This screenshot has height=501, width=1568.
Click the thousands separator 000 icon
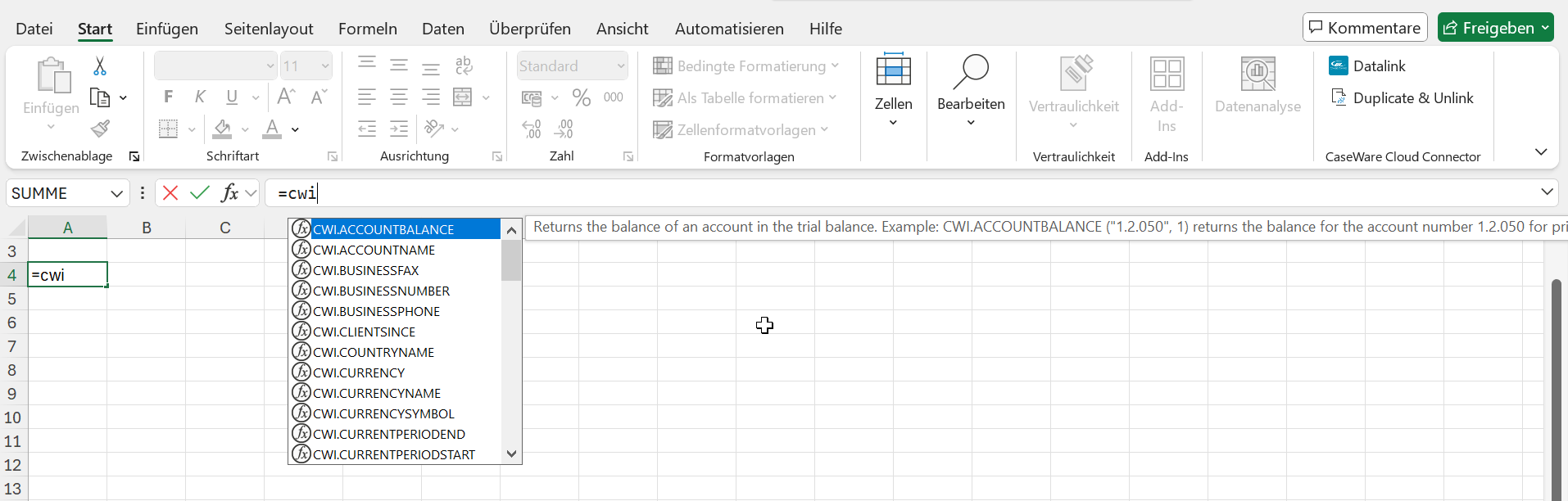[x=614, y=97]
